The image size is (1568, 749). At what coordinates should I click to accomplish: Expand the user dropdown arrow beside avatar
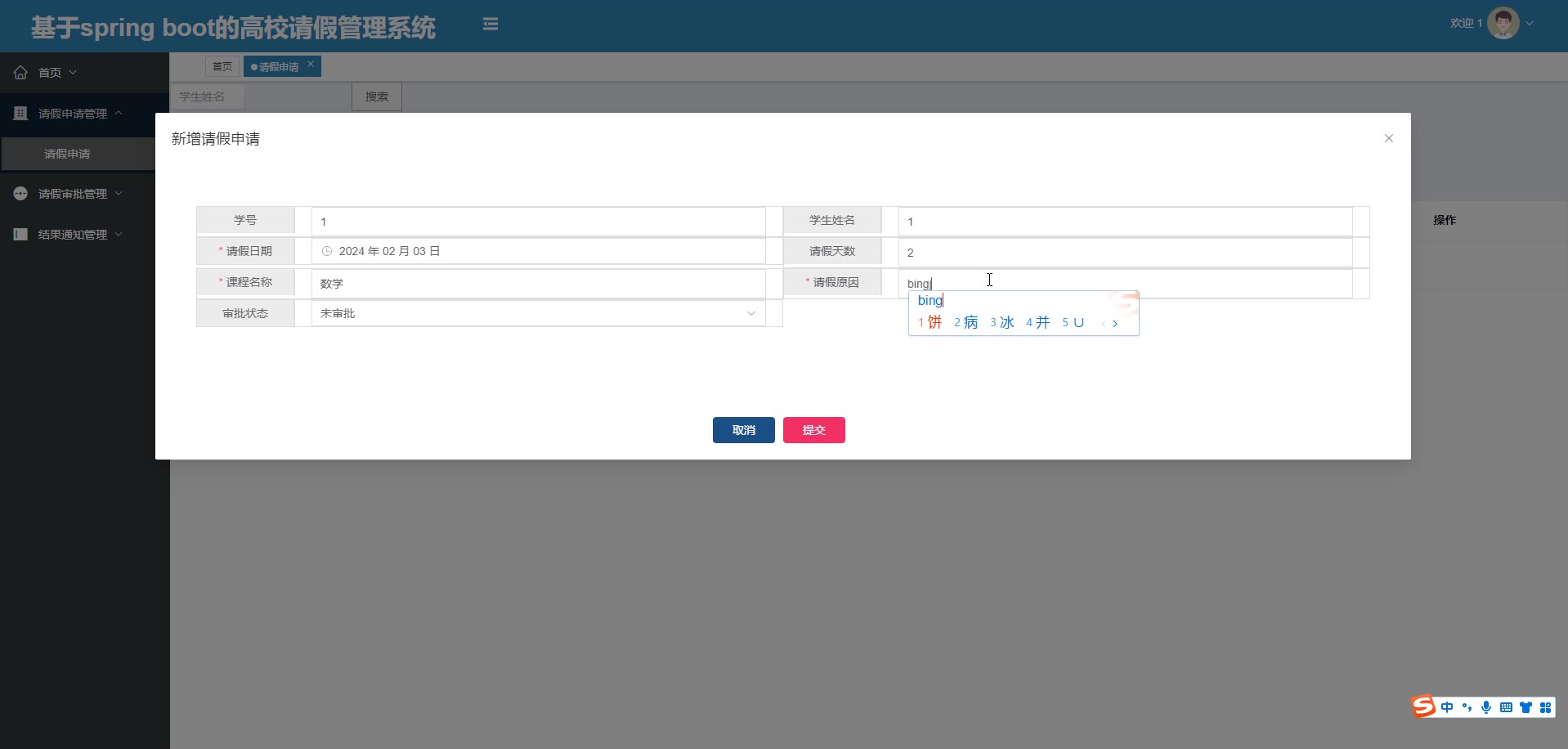click(1530, 24)
